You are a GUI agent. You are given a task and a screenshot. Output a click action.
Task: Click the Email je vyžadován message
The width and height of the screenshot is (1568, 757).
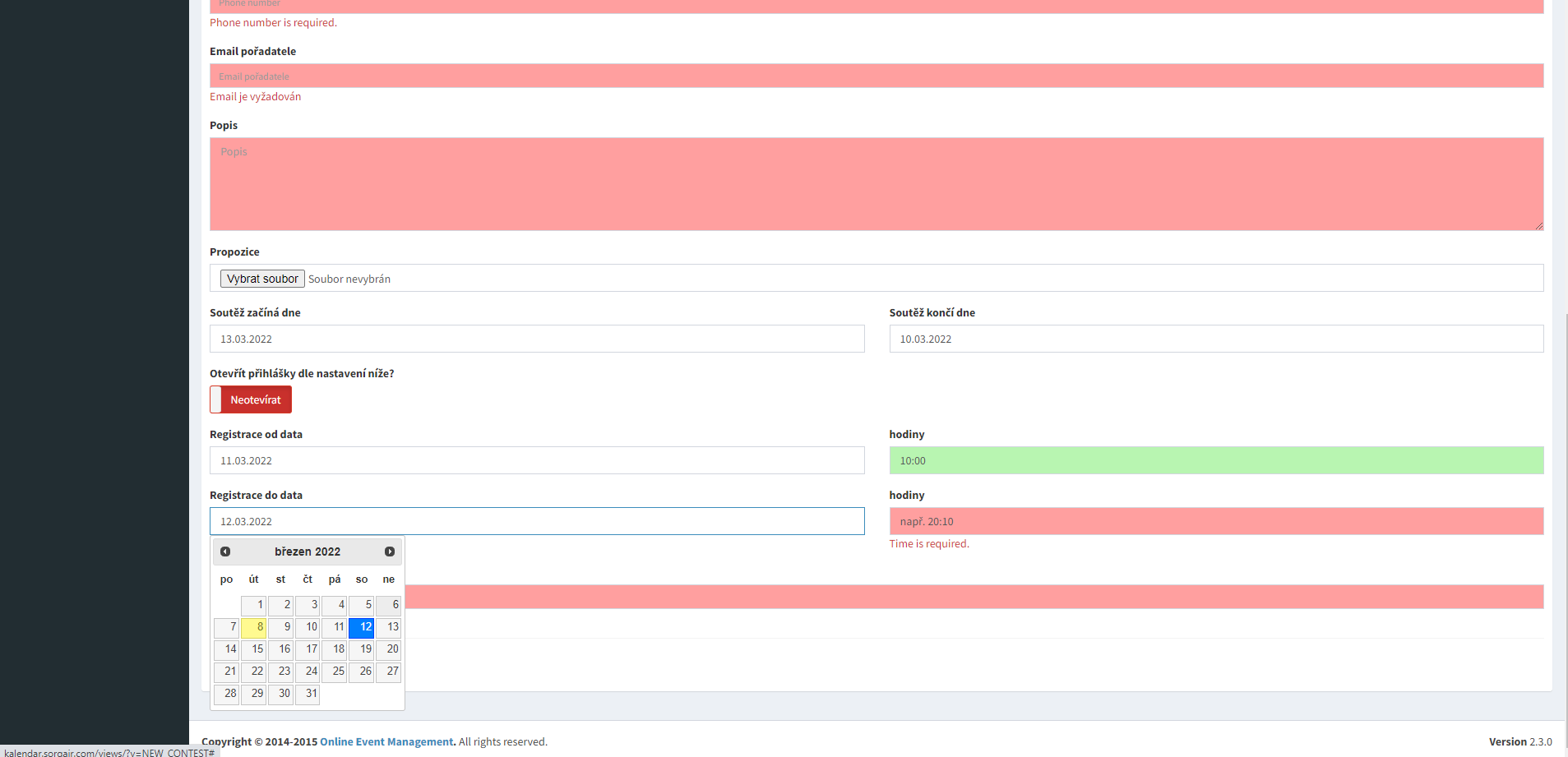255,96
